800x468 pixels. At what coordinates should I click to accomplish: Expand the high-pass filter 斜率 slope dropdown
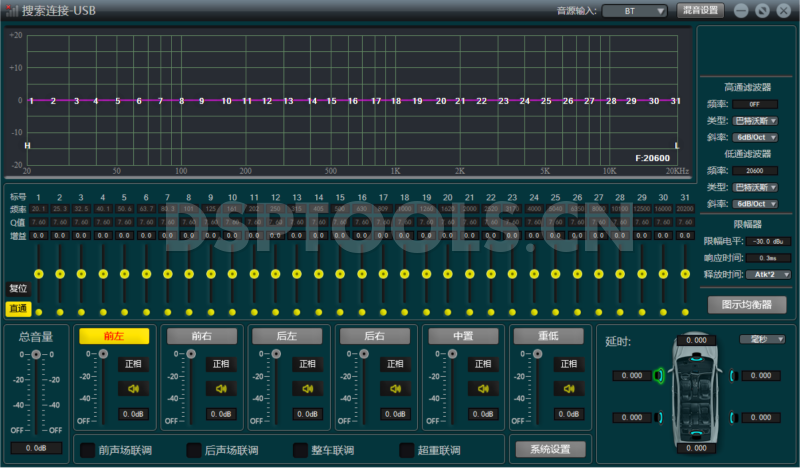click(x=755, y=137)
